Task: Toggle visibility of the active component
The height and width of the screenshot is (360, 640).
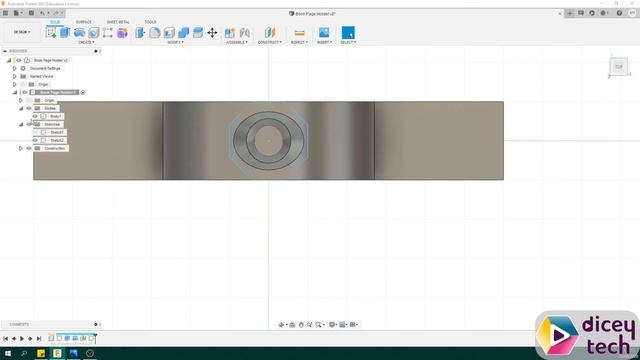Action: coord(25,92)
